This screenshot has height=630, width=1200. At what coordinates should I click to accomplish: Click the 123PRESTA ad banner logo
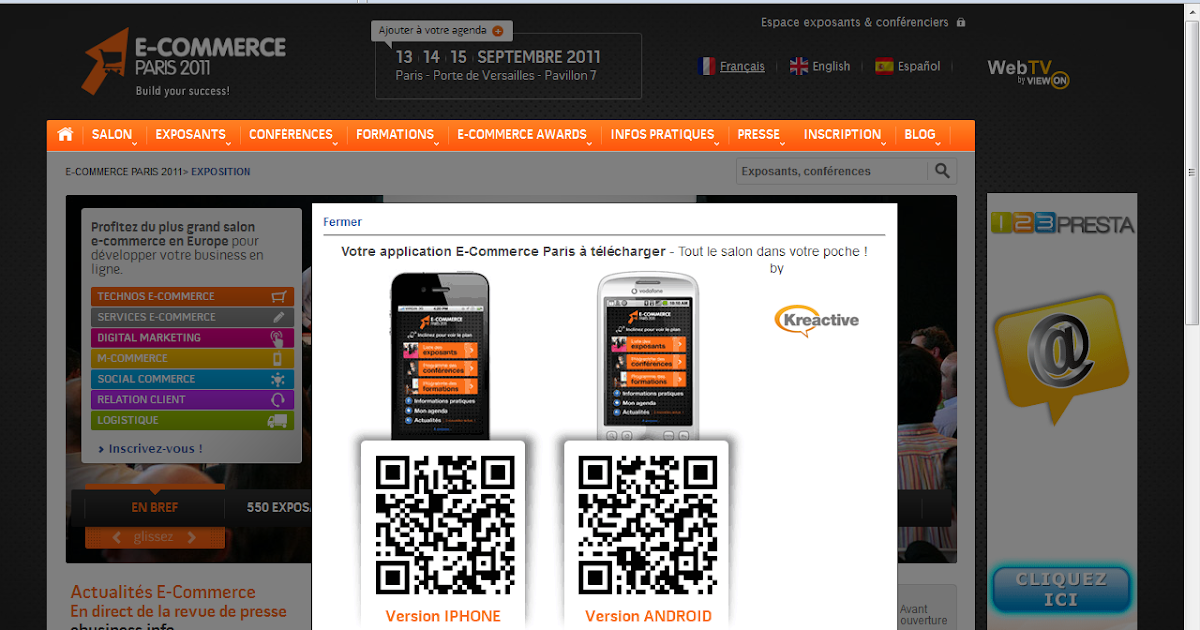point(1062,223)
